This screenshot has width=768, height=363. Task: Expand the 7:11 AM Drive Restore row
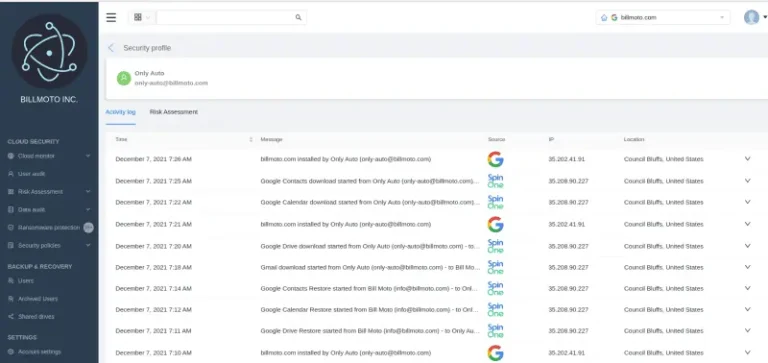point(747,331)
